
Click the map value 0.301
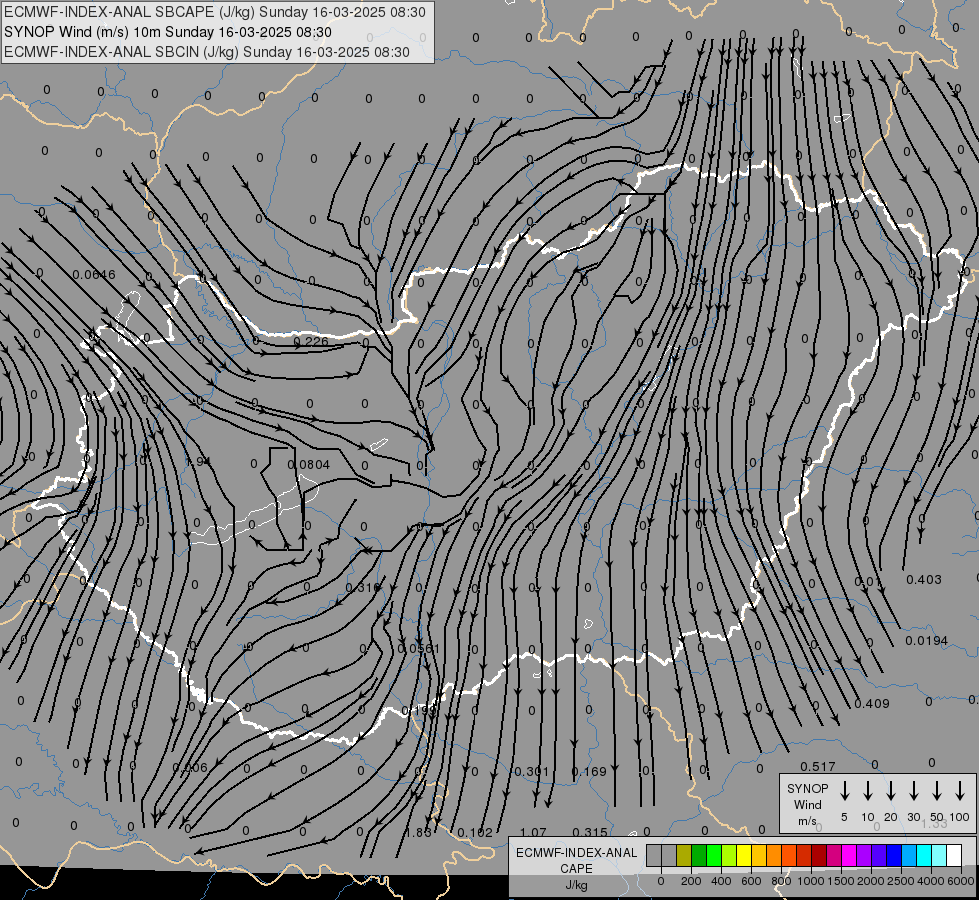click(x=531, y=771)
